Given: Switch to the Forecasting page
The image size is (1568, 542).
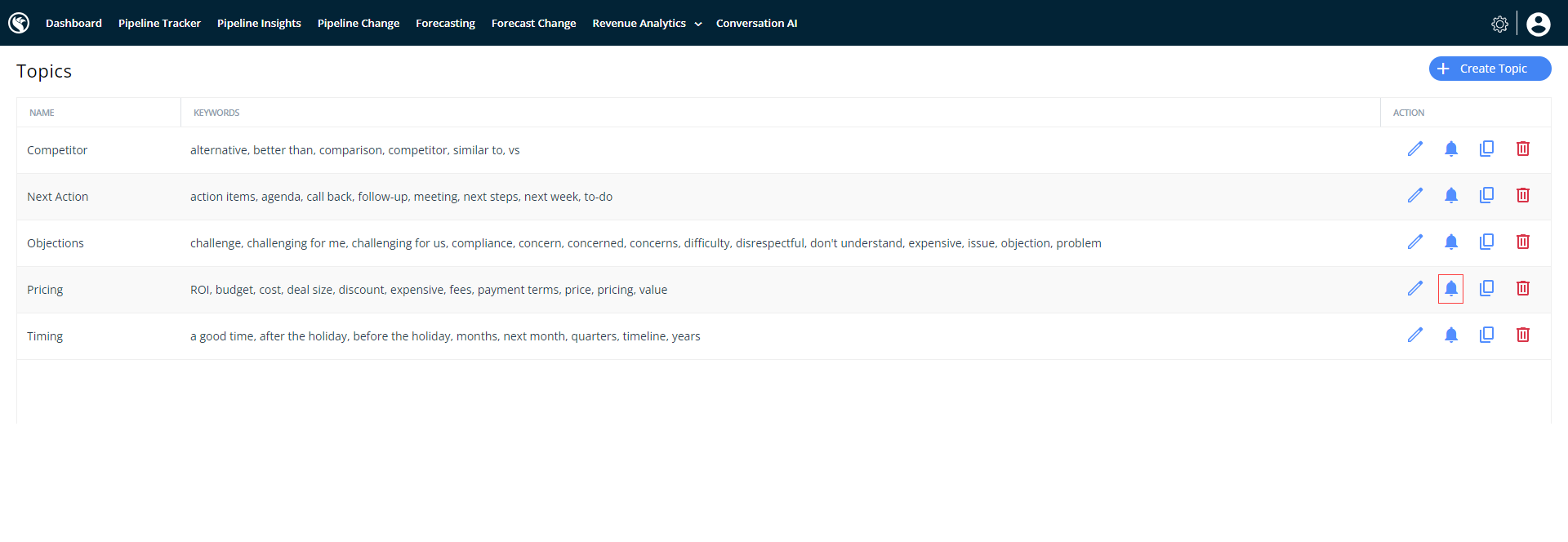Looking at the screenshot, I should [x=445, y=24].
